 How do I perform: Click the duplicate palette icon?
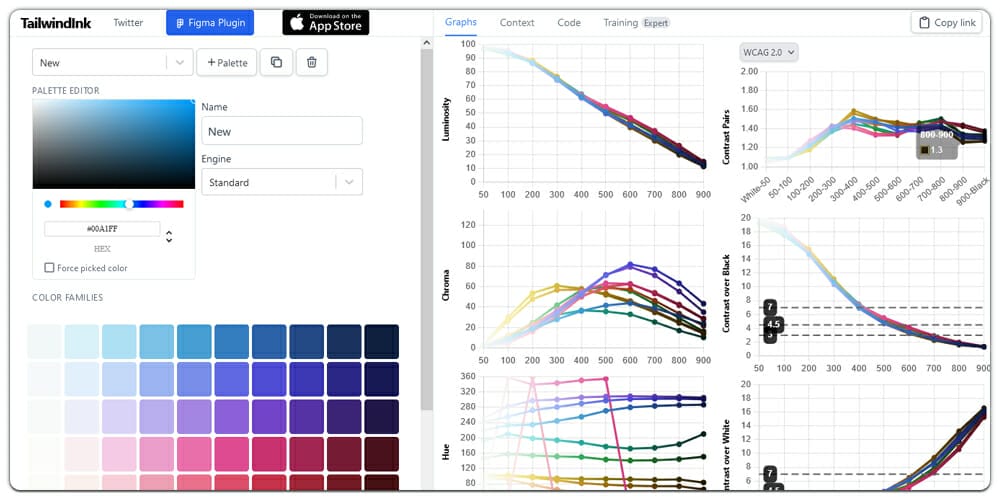pos(276,62)
